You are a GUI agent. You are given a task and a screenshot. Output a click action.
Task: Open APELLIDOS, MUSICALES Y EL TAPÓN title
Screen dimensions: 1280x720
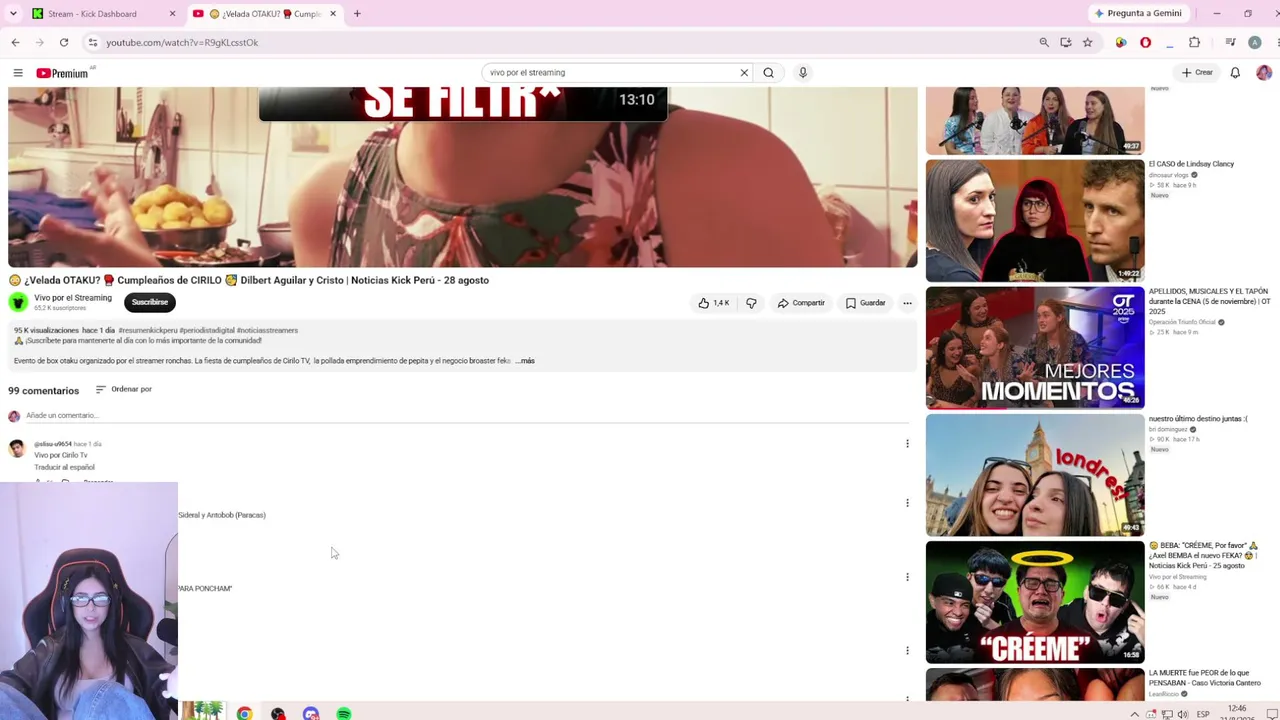click(1209, 301)
